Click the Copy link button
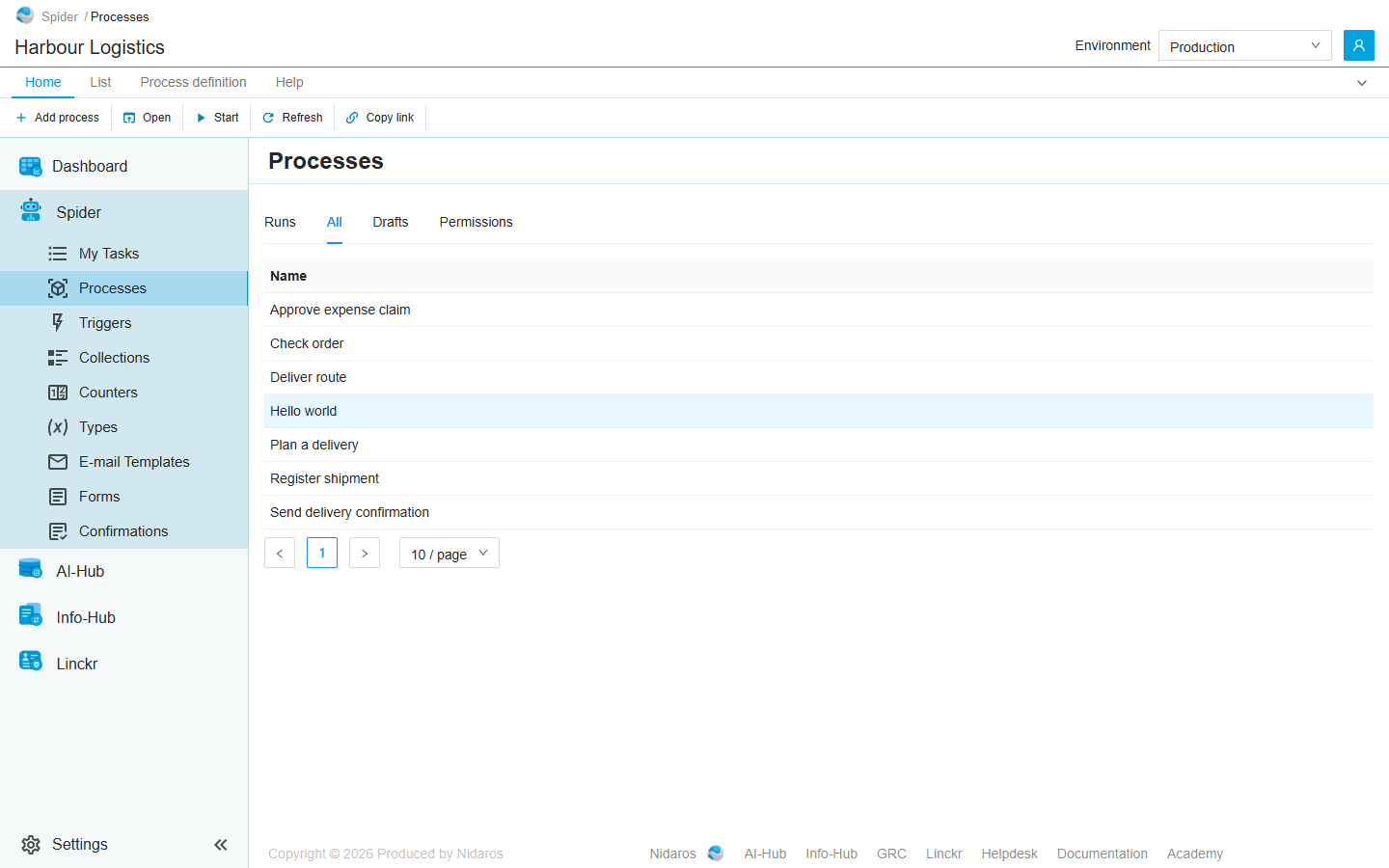1389x868 pixels. click(x=380, y=118)
